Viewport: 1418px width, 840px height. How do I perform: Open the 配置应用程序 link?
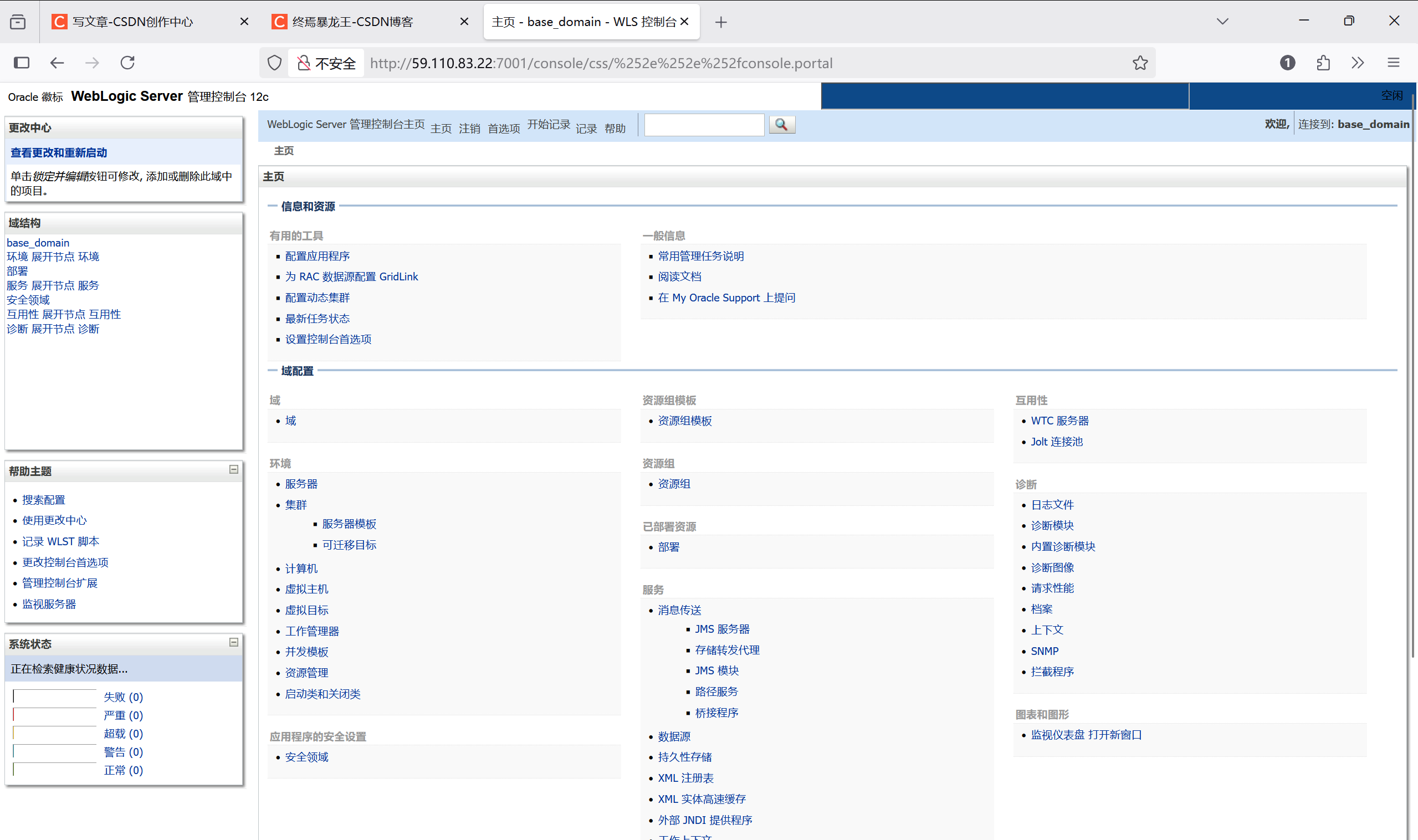pos(318,256)
